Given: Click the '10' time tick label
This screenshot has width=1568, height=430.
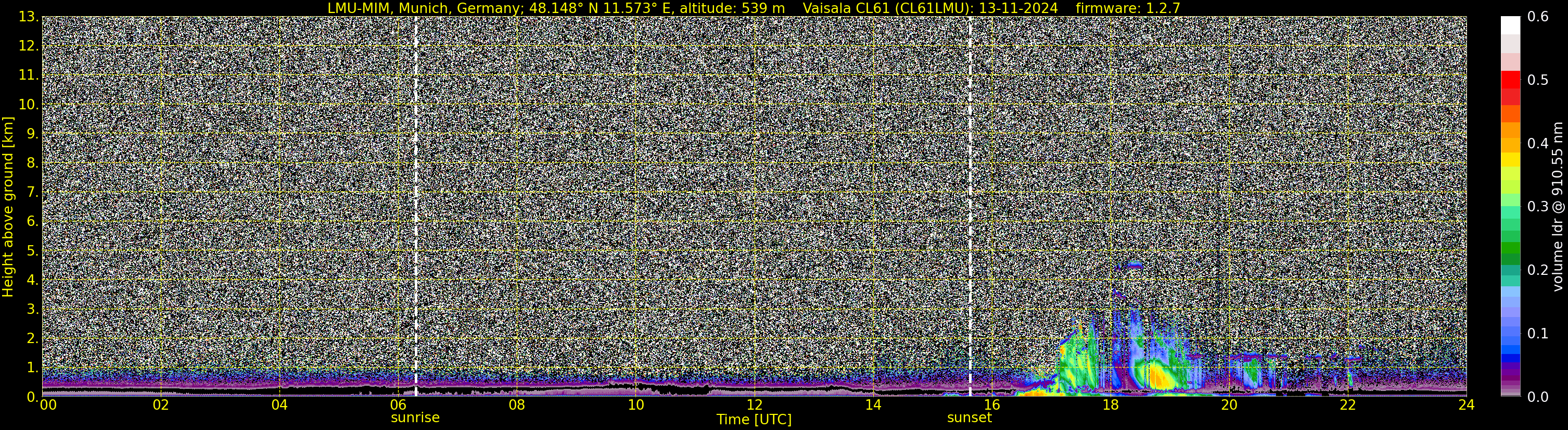Looking at the screenshot, I should point(635,405).
